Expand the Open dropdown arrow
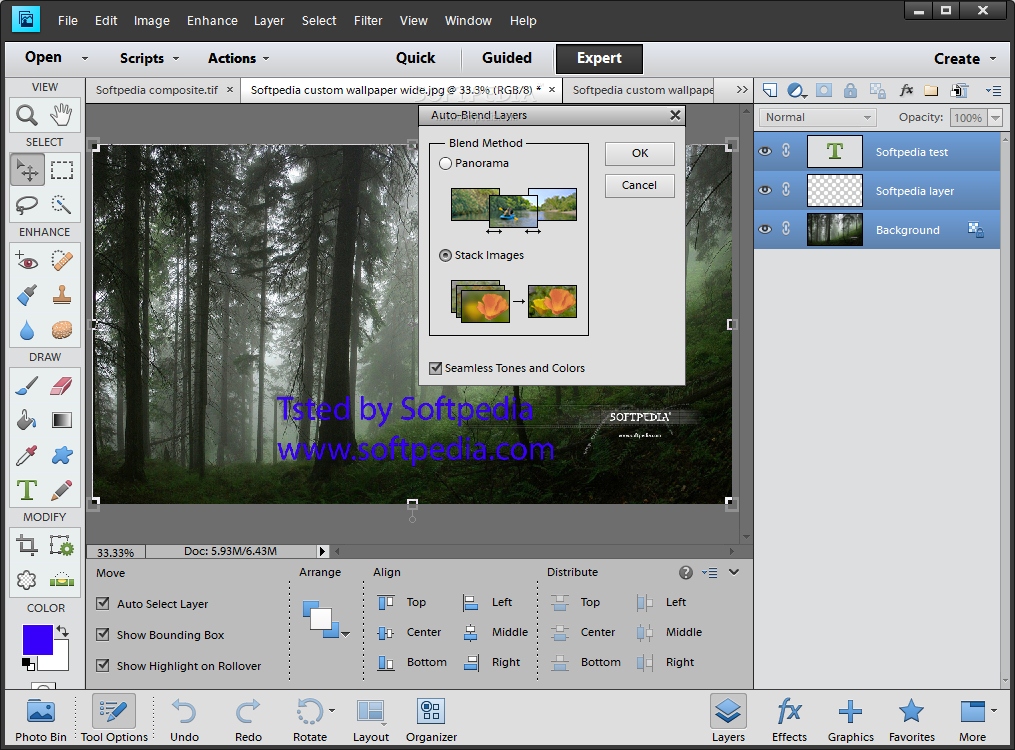Image resolution: width=1015 pixels, height=750 pixels. pos(85,58)
